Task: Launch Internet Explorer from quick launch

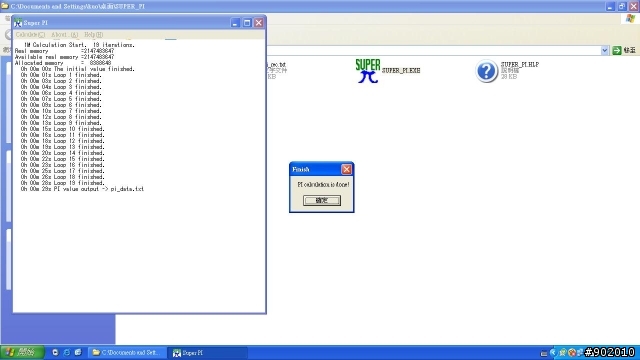Action: [x=67, y=353]
